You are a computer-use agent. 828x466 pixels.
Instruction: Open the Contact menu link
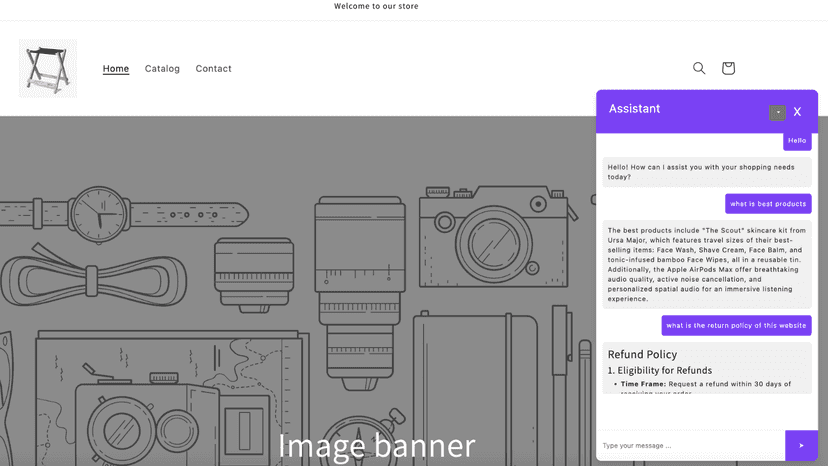point(213,69)
